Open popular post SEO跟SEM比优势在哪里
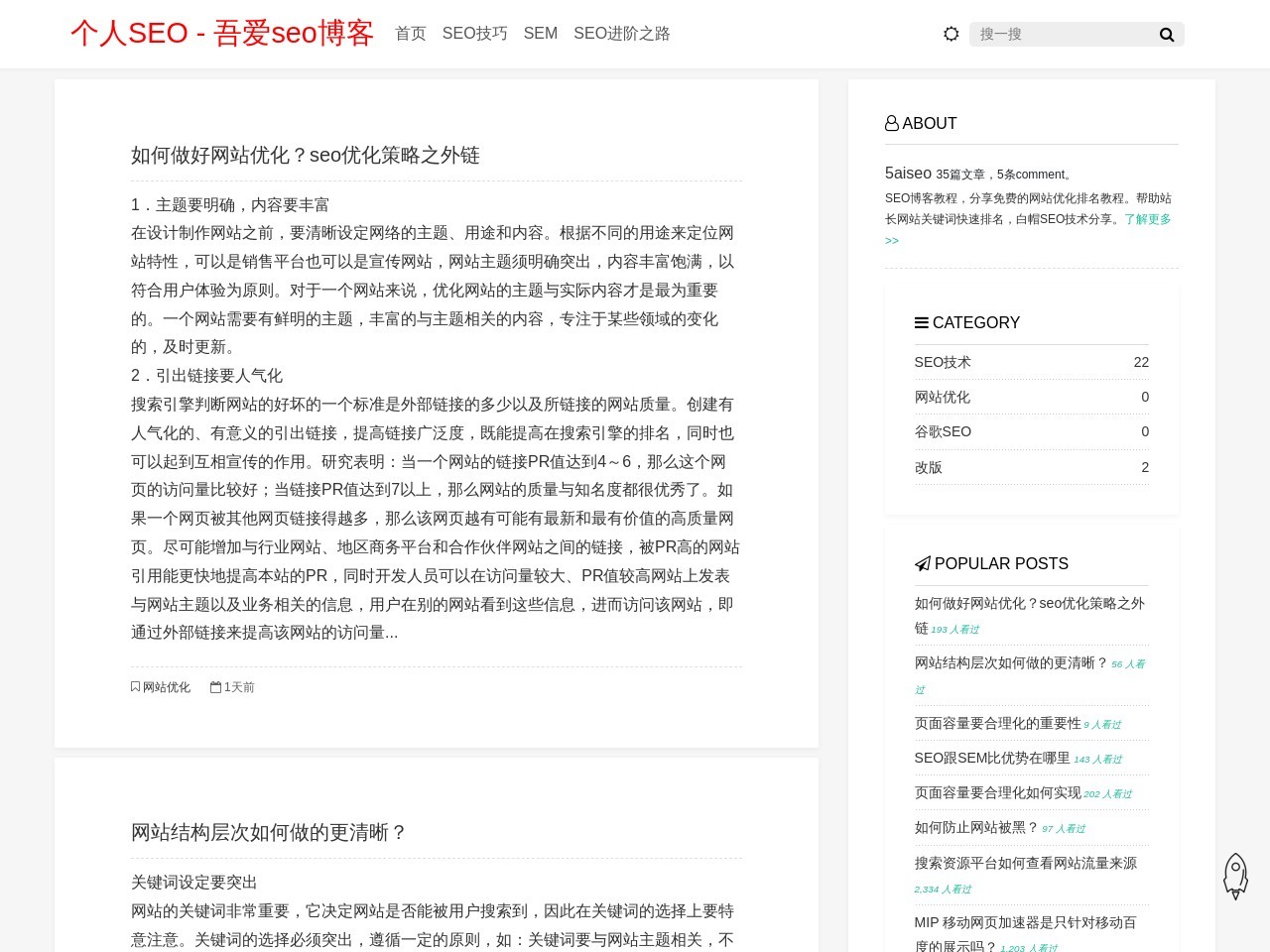The image size is (1270, 952). pyautogui.click(x=992, y=758)
